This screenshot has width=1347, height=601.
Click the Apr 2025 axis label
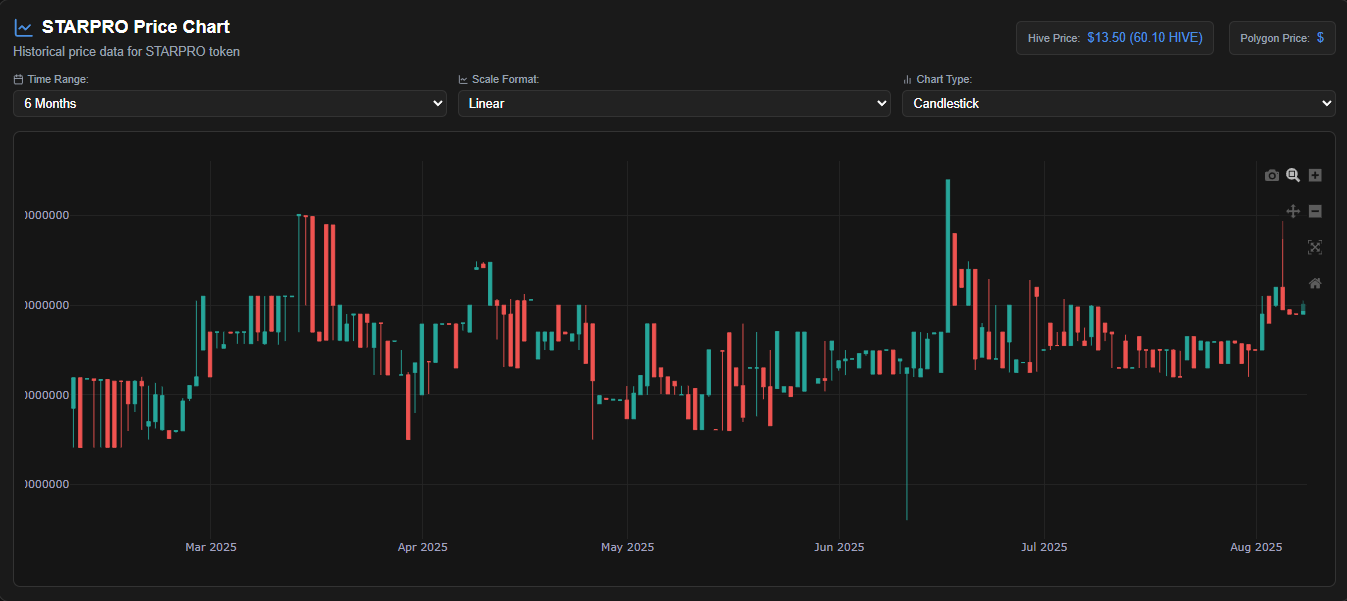click(422, 547)
